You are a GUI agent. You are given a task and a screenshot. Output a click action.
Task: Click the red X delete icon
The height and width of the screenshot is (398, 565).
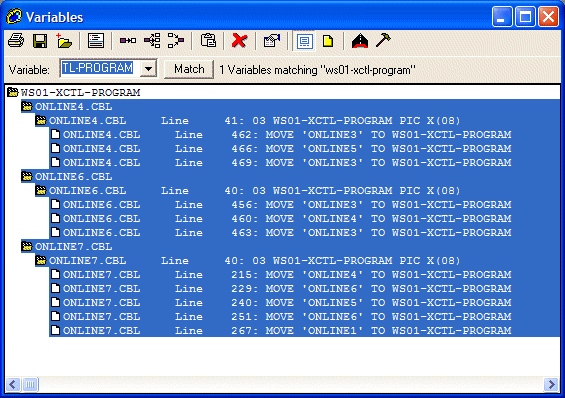point(240,41)
